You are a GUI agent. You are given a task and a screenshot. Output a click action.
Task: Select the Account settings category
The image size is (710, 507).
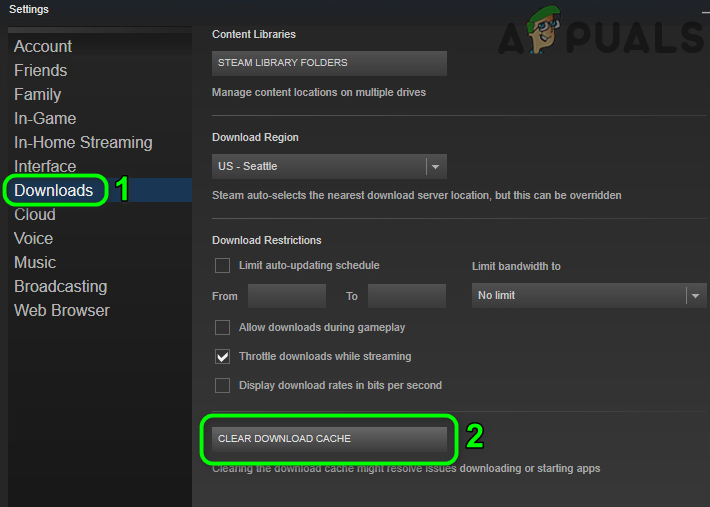[x=43, y=46]
